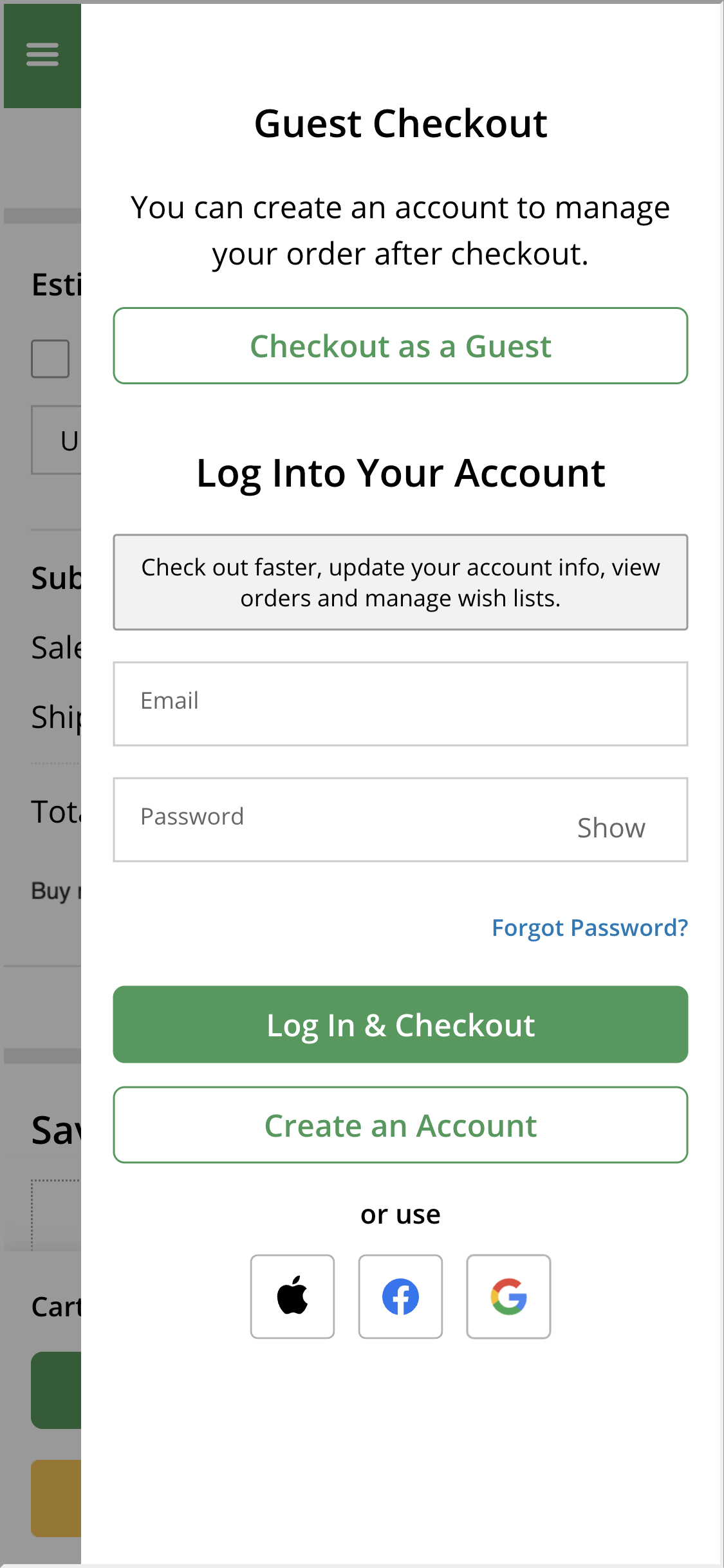
Task: Click the Email input field
Action: pos(400,703)
